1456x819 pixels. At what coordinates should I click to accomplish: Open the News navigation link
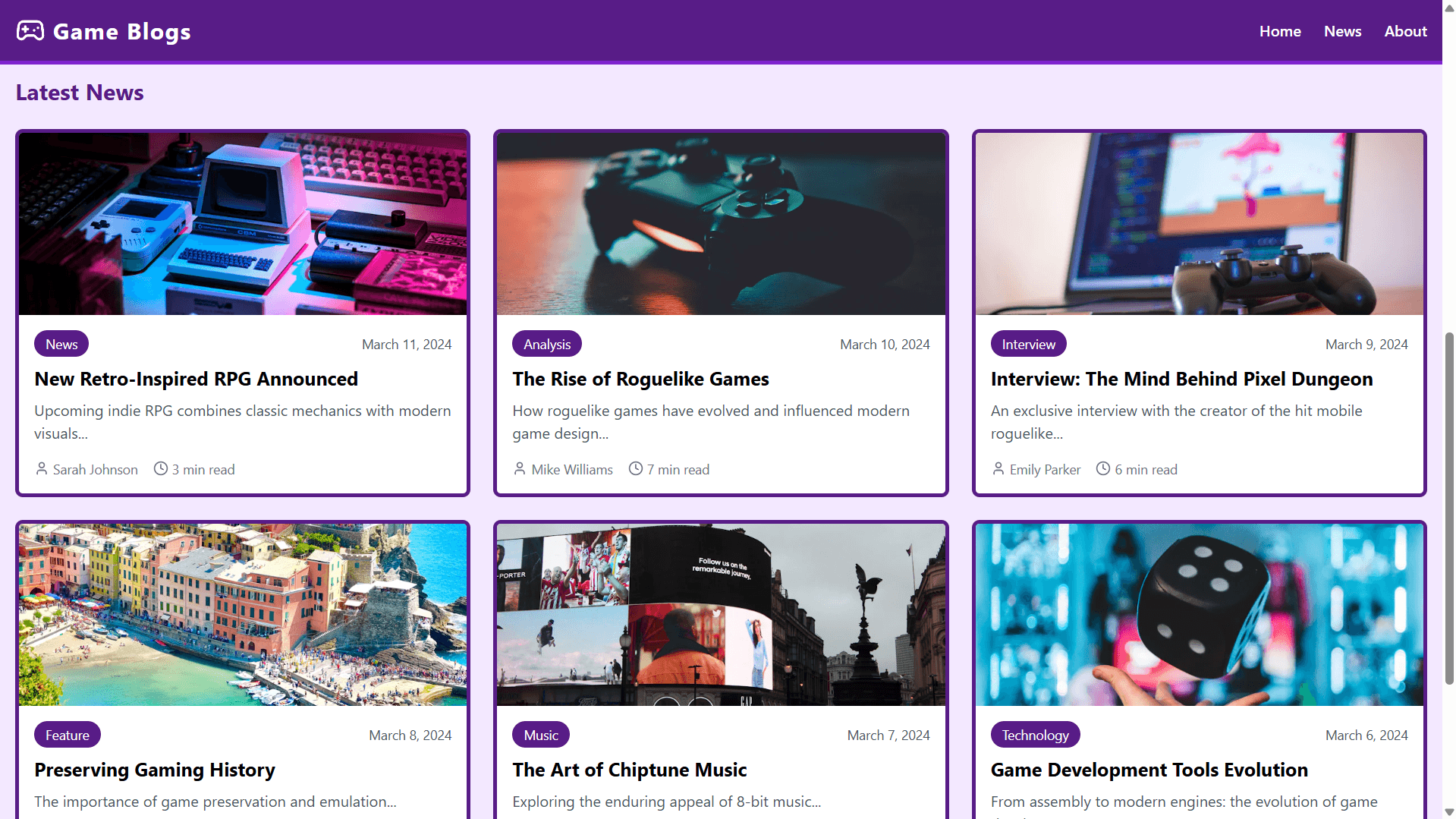coord(1342,31)
